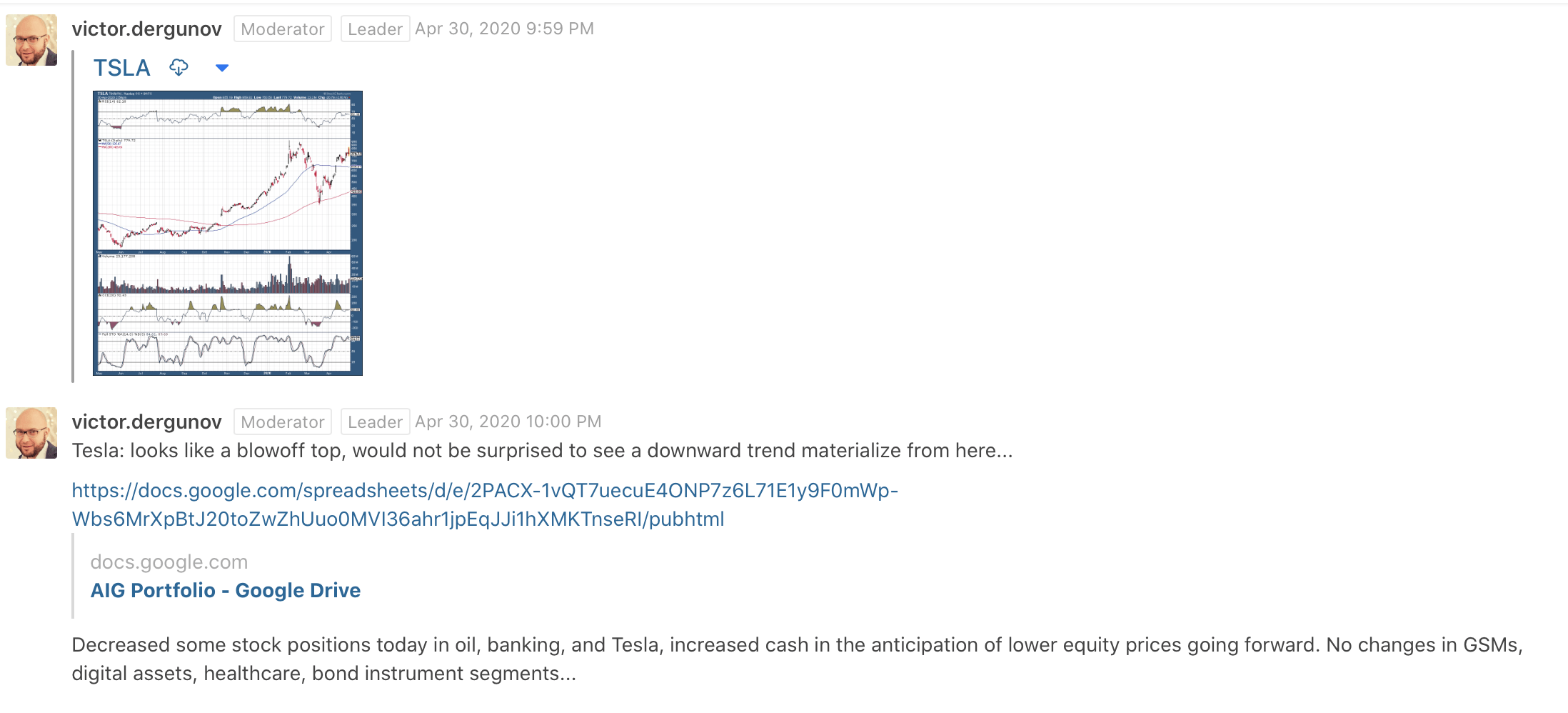The height and width of the screenshot is (713, 1568).
Task: Click the docs.google.com preview source label
Action: coord(169,562)
